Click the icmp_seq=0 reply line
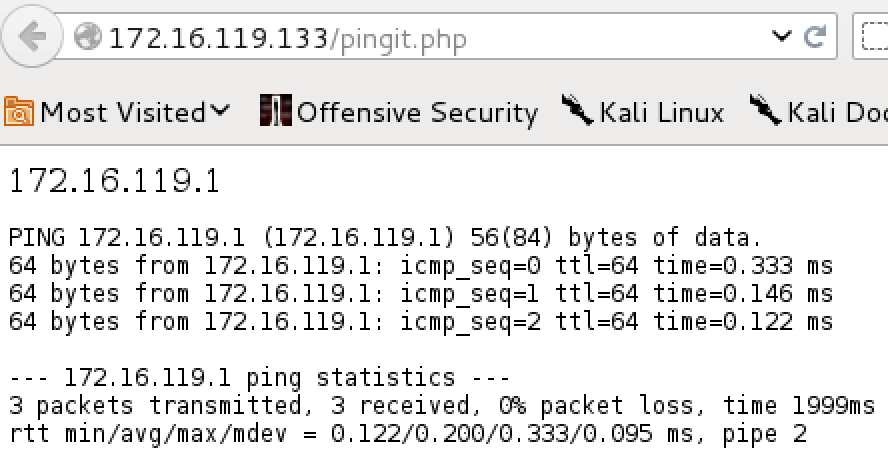 [421, 266]
